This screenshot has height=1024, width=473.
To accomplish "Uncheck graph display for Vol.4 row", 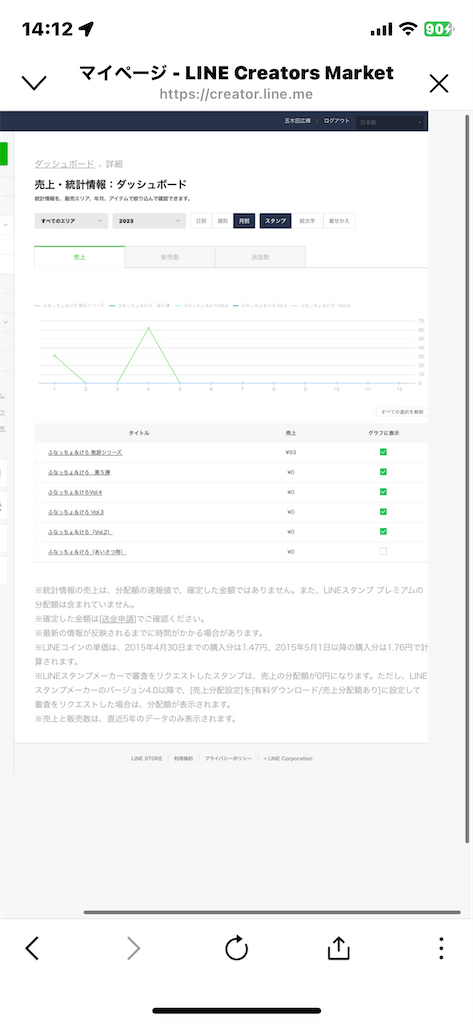I will pyautogui.click(x=383, y=492).
